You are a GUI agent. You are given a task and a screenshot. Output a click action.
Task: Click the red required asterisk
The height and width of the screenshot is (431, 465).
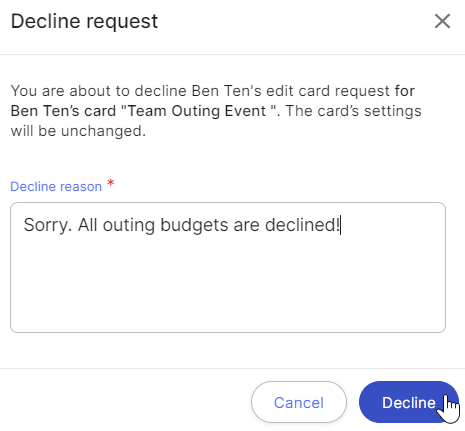pyautogui.click(x=111, y=183)
